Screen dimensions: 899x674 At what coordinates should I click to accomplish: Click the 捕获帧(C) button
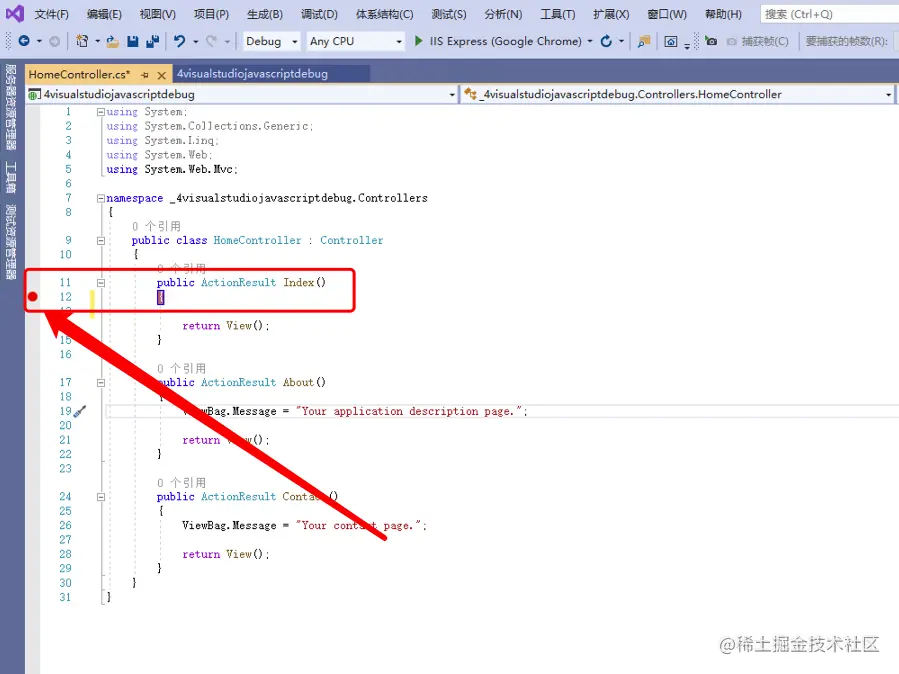point(757,41)
